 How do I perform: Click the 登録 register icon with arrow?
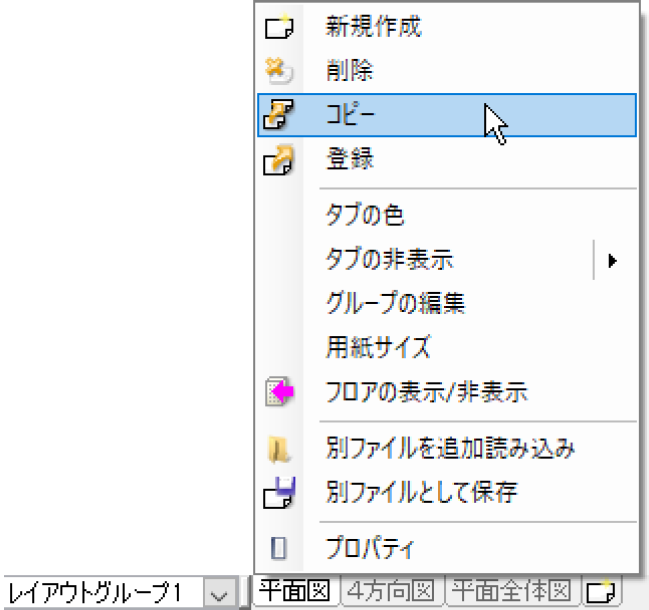(x=279, y=160)
